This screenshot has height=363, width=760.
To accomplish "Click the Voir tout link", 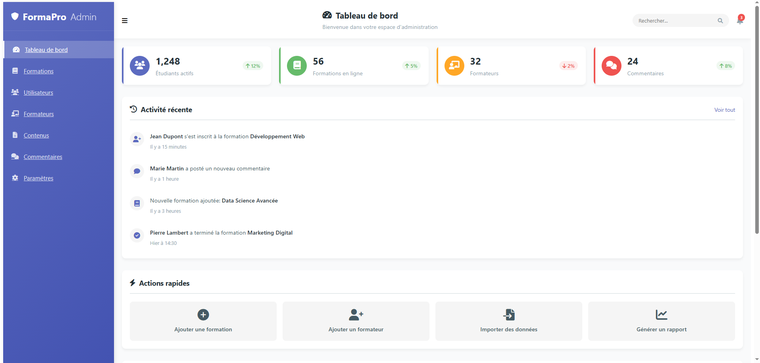I will tap(724, 110).
